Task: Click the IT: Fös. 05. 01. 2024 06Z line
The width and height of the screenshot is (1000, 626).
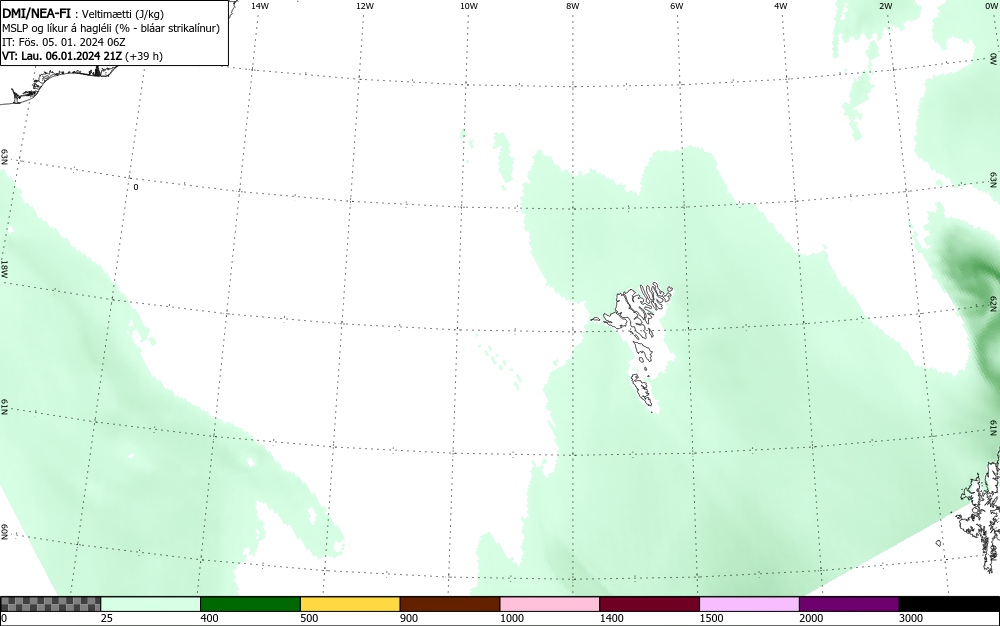Action: click(x=64, y=42)
